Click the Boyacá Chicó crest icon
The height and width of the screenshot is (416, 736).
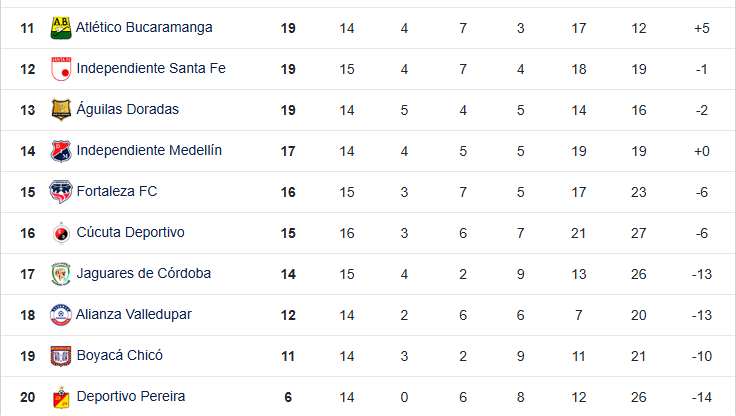61,356
